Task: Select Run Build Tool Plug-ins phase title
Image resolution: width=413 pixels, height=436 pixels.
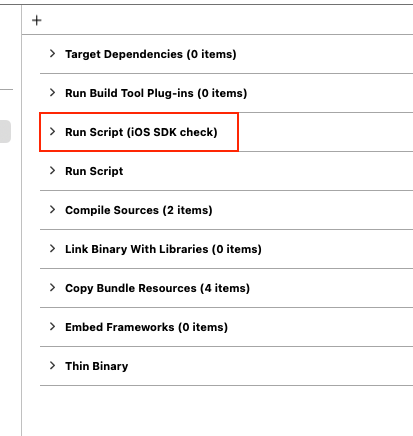Action: 156,93
